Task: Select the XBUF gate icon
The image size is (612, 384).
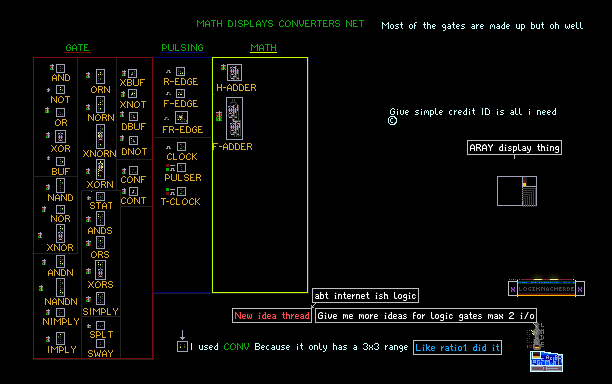Action: [133, 73]
